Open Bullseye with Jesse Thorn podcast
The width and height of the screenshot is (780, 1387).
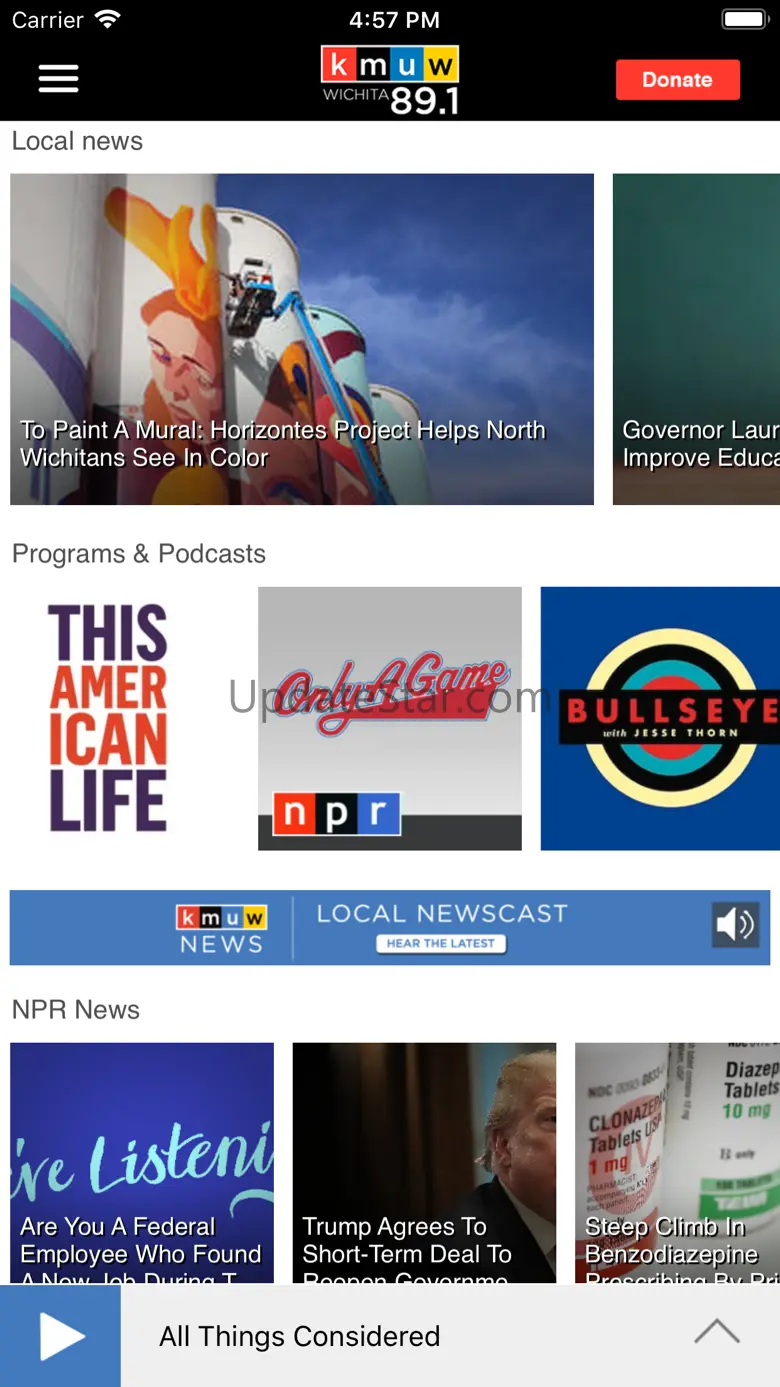coord(660,718)
